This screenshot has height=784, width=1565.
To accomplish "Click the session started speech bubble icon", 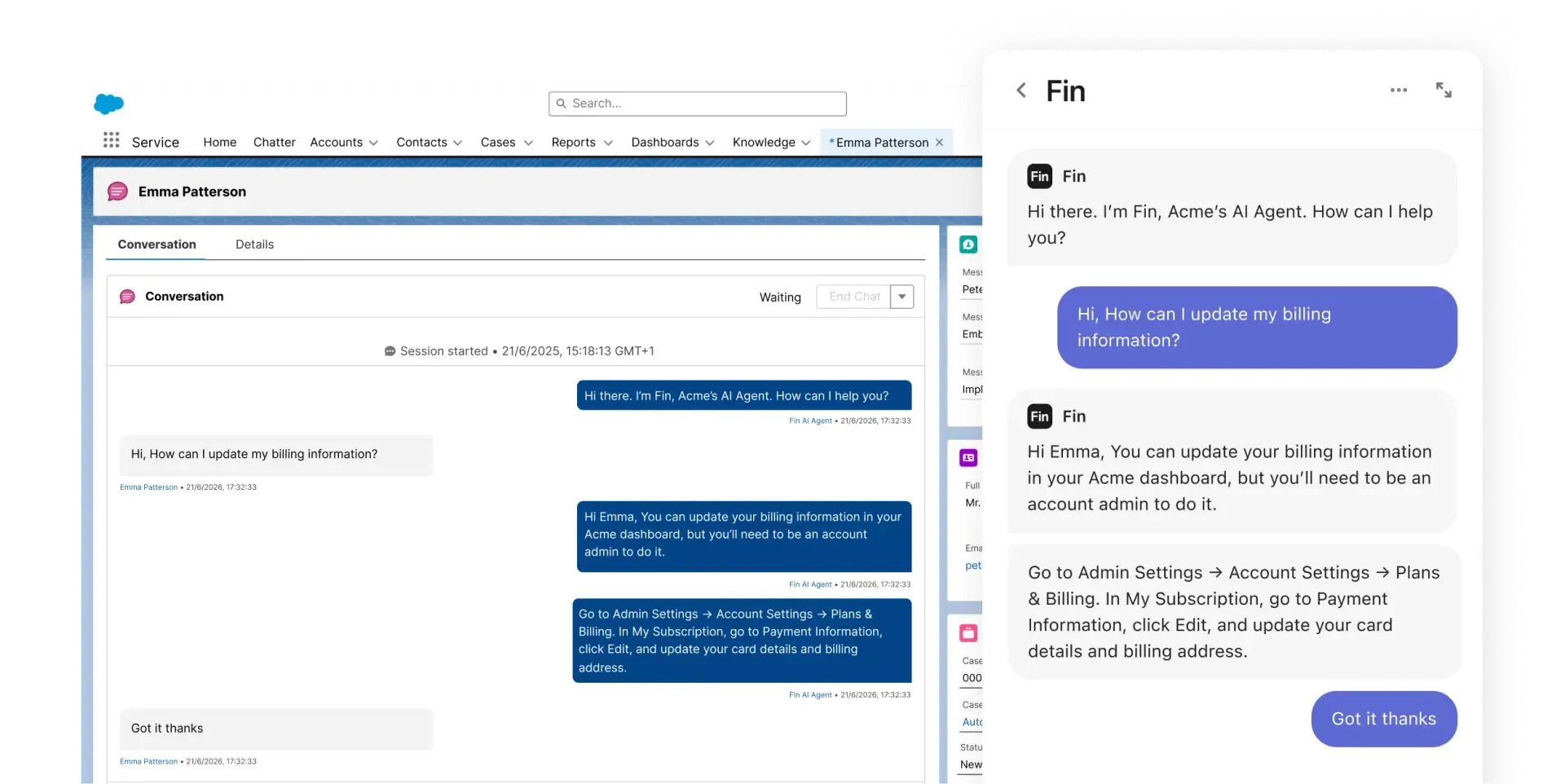I will tap(390, 351).
